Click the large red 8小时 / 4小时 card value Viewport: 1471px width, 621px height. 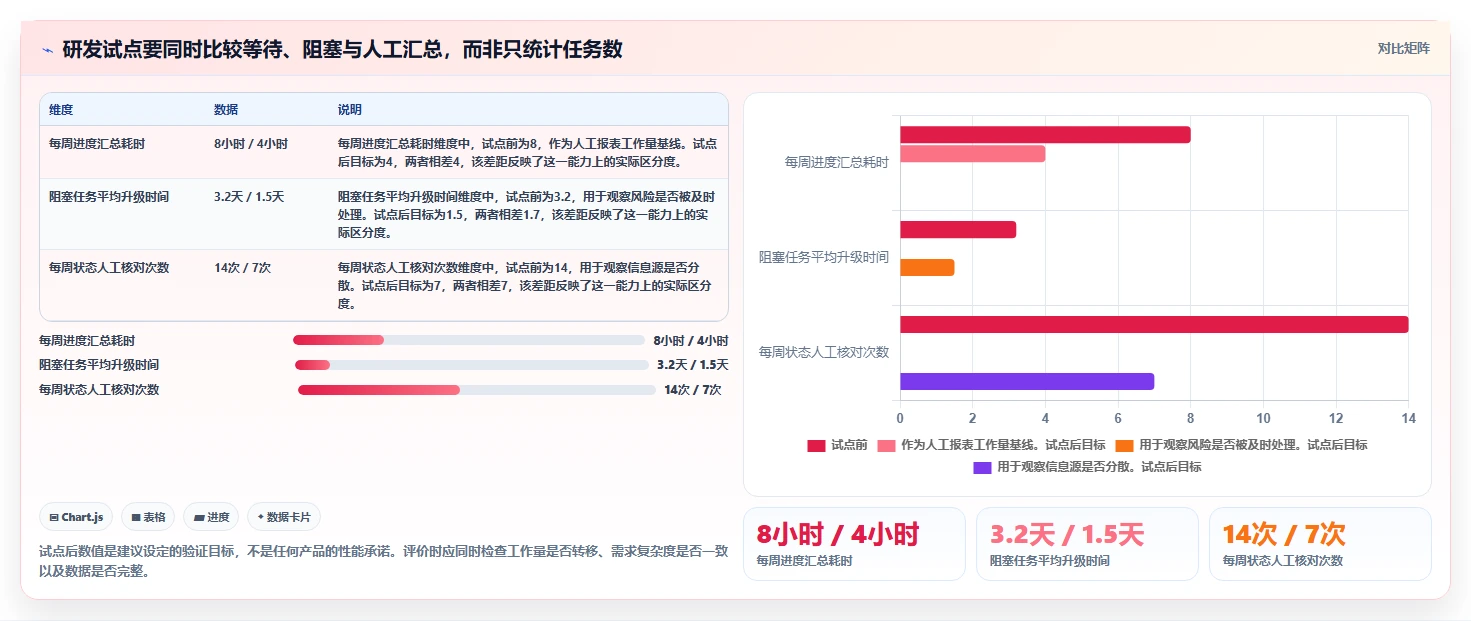point(838,534)
